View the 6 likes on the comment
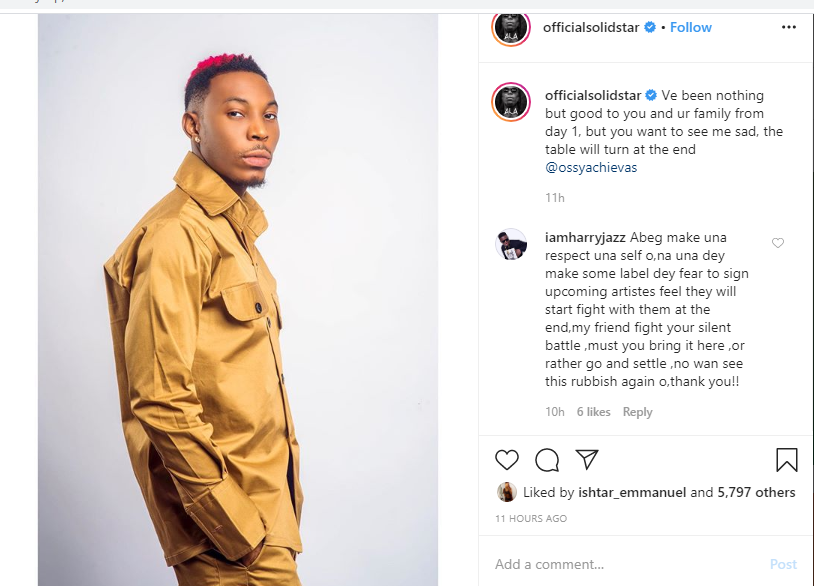The height and width of the screenshot is (586, 814). pos(593,412)
